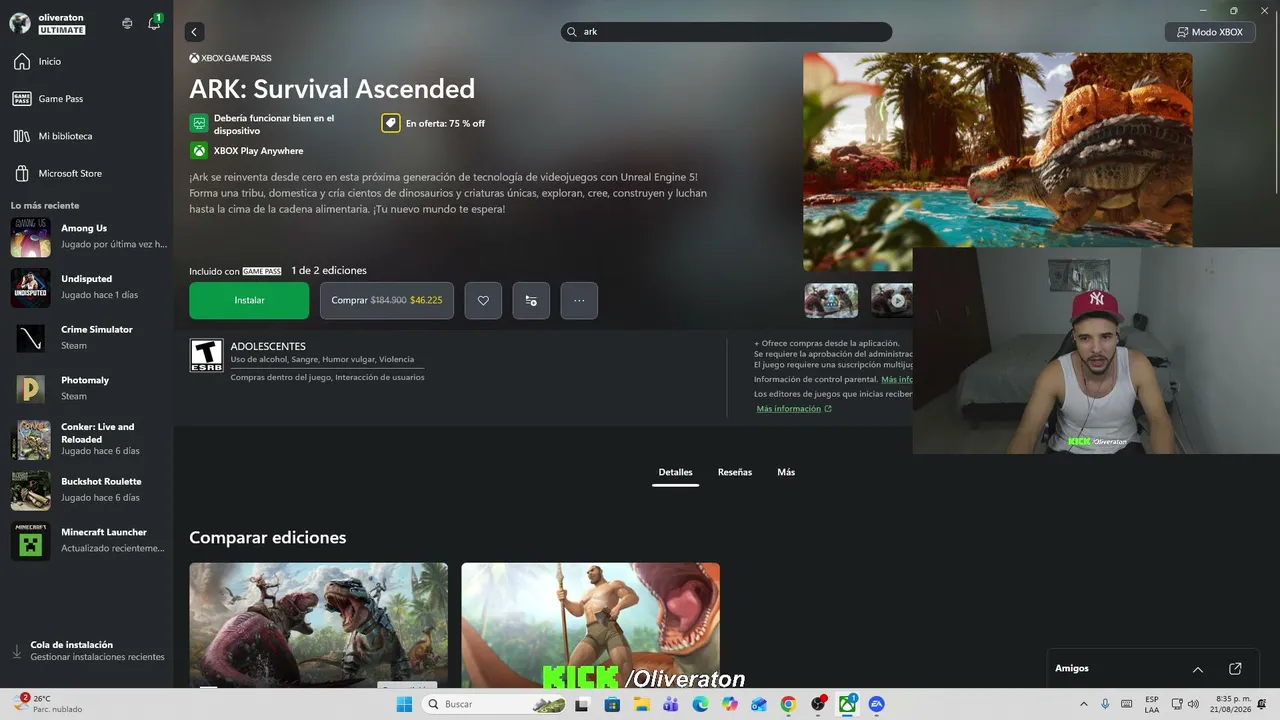Click the En oferta: 75 % off tag
Viewport: 1280px width, 720px height.
[x=434, y=123]
